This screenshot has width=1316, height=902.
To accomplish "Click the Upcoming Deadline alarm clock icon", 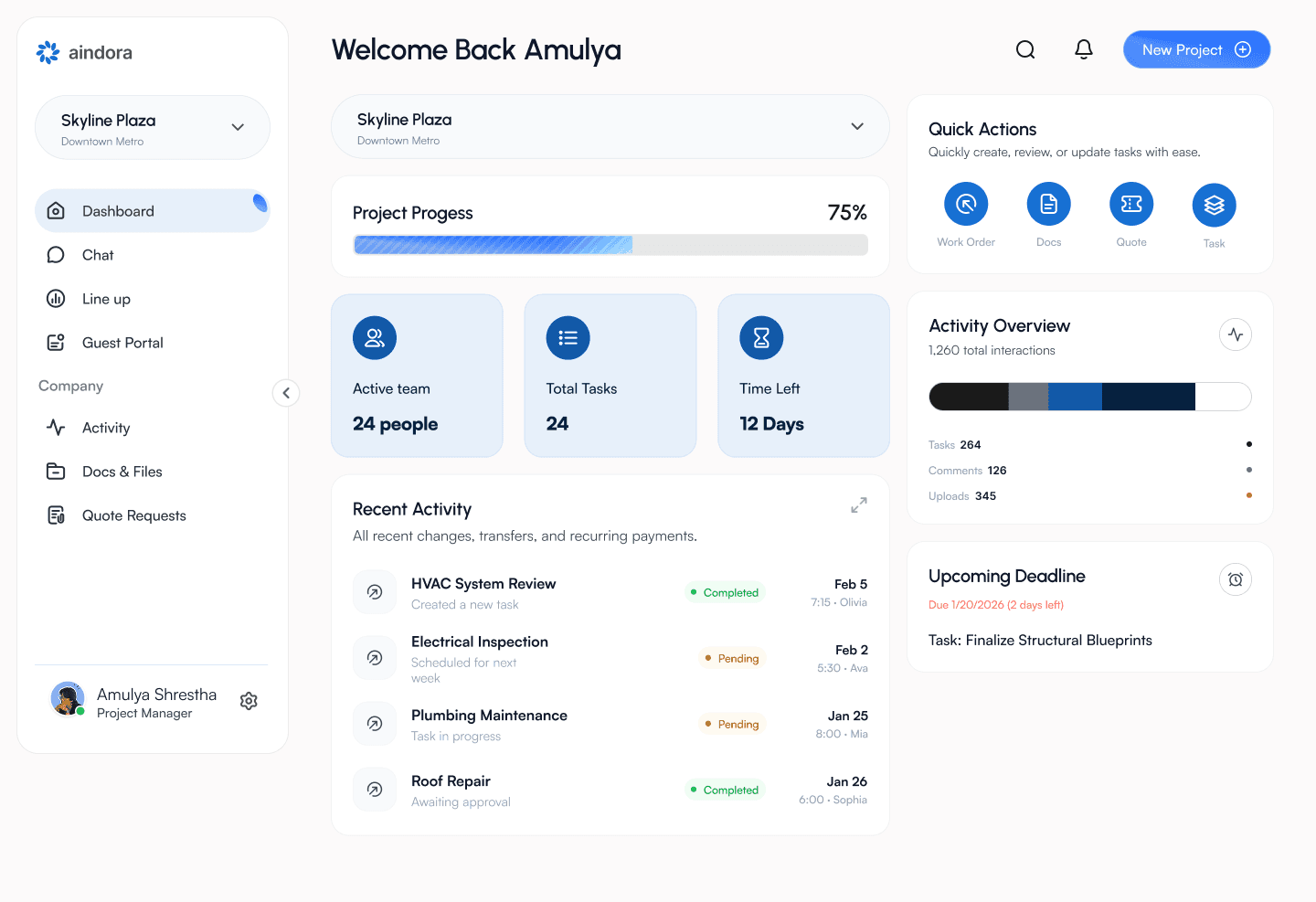I will [1236, 579].
